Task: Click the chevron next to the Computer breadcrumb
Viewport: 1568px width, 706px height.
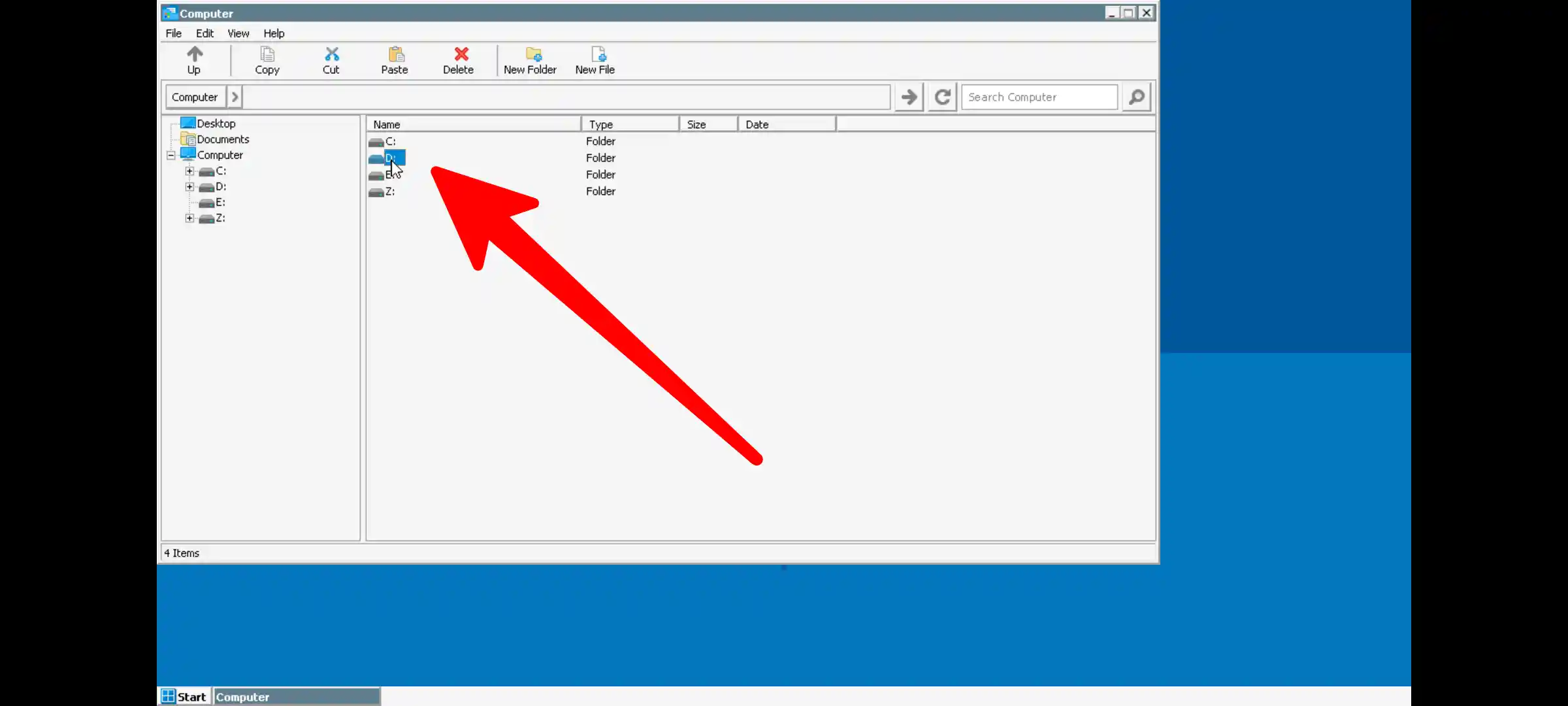Action: 235,96
